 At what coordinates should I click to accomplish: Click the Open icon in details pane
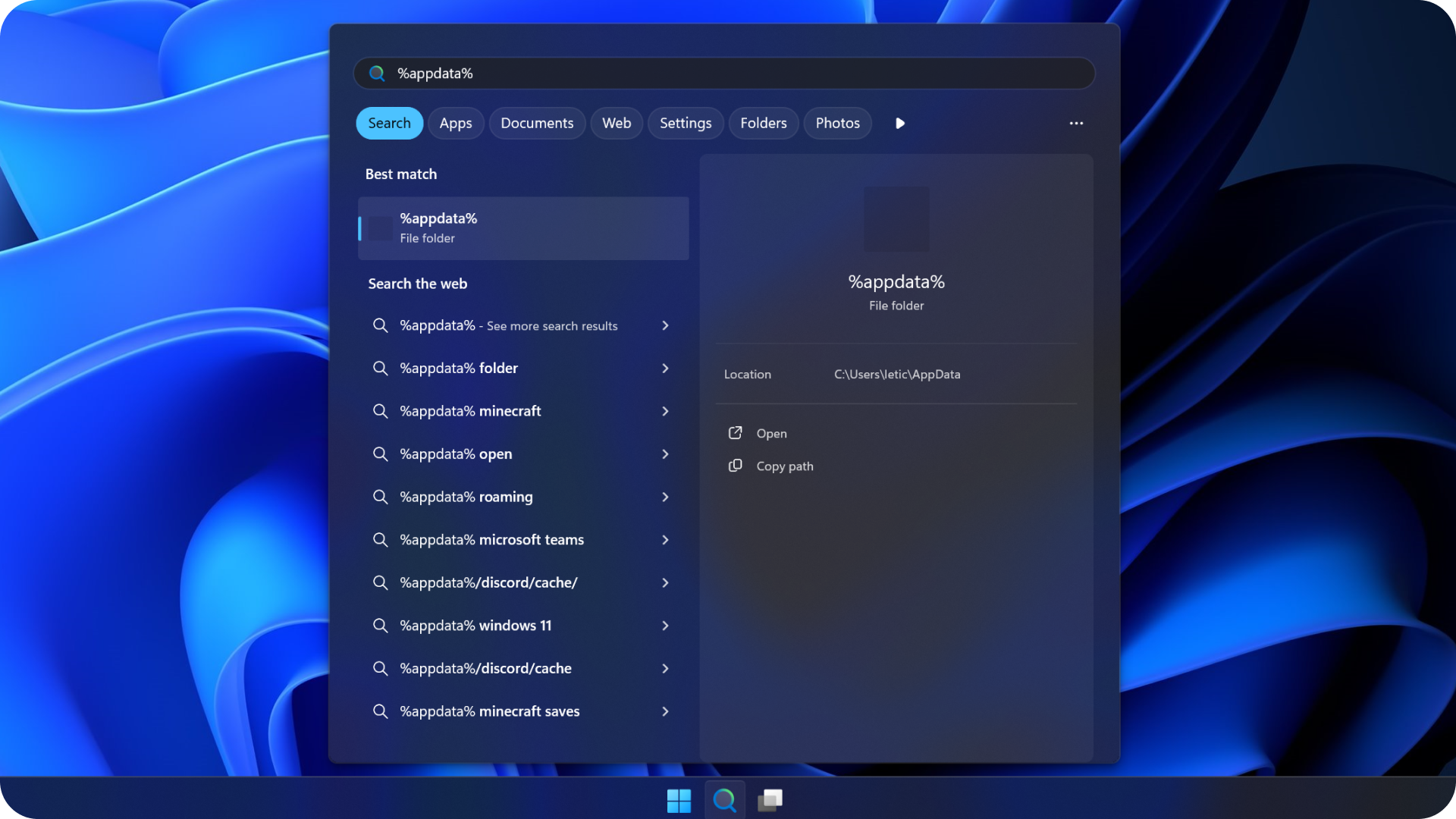click(735, 433)
